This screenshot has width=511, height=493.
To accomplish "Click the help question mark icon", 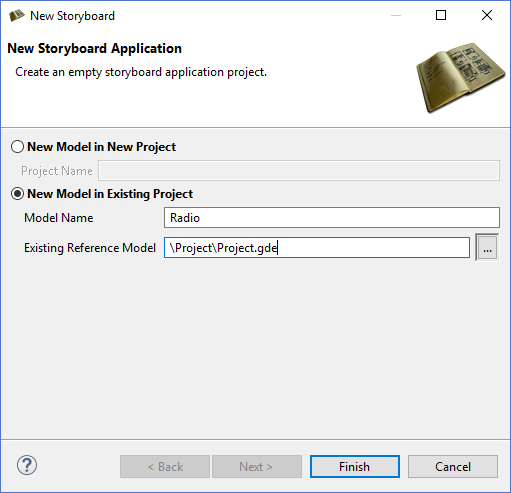I will [x=27, y=466].
